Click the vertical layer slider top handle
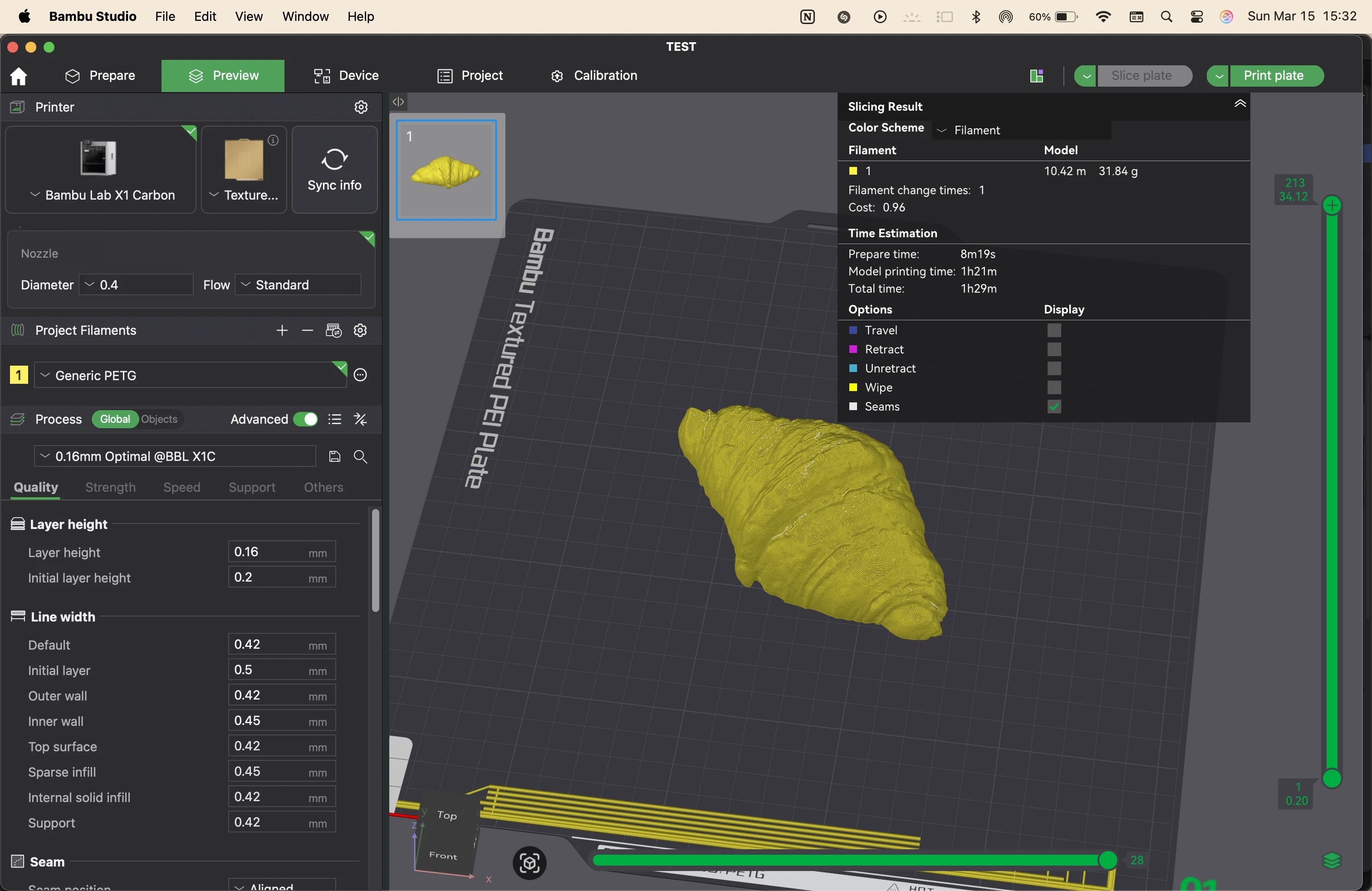 pos(1332,205)
